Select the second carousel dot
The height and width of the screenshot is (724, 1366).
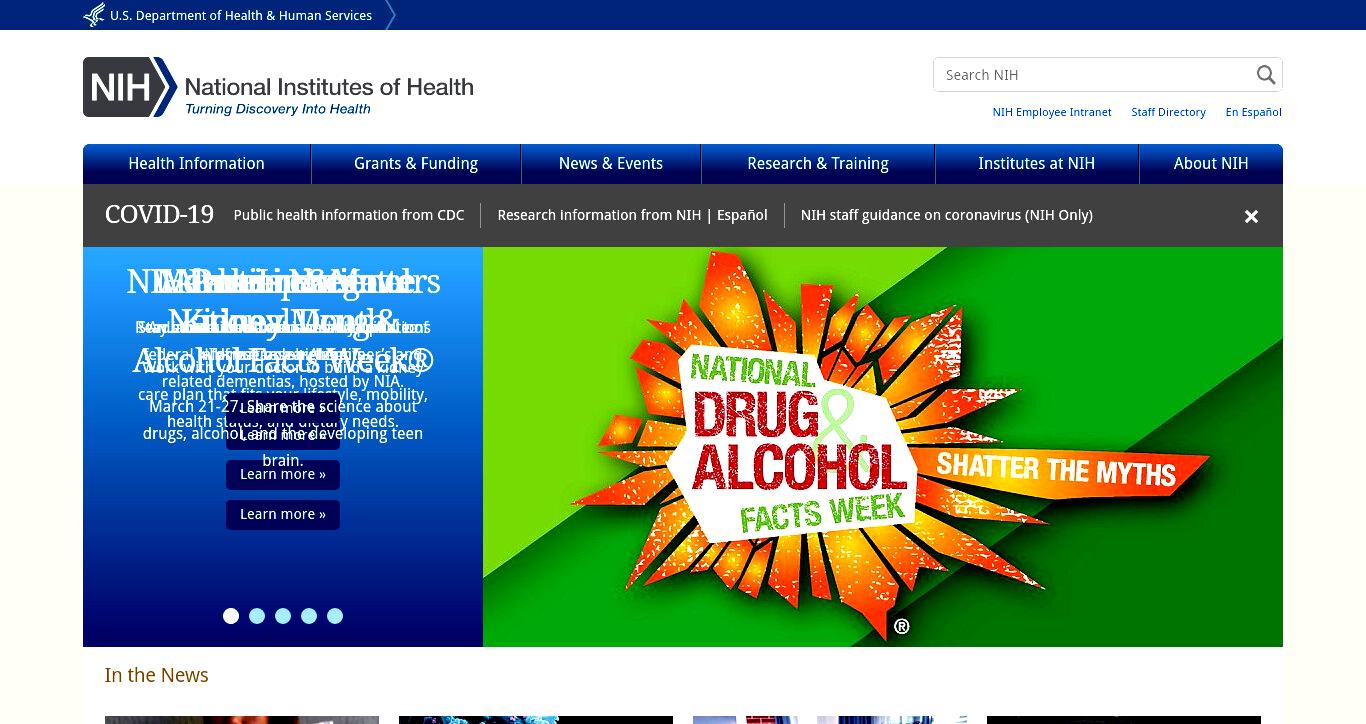tap(257, 616)
